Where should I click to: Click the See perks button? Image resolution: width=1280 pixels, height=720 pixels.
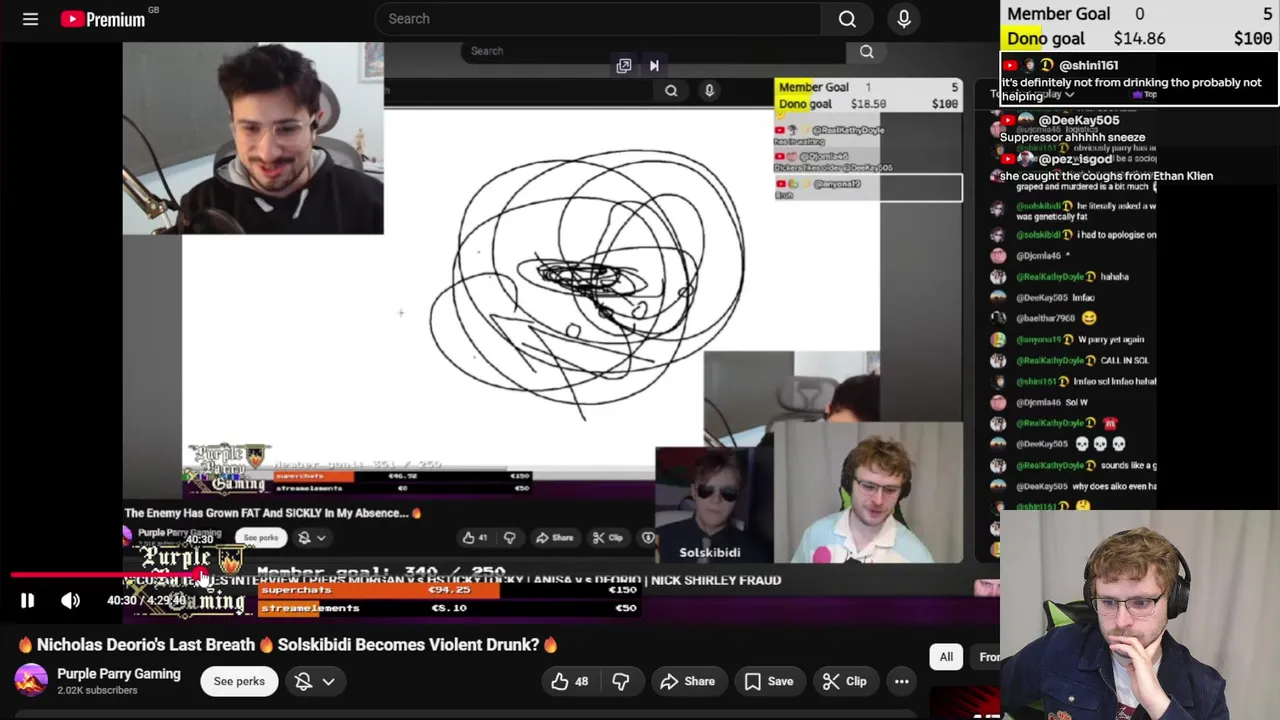point(239,682)
